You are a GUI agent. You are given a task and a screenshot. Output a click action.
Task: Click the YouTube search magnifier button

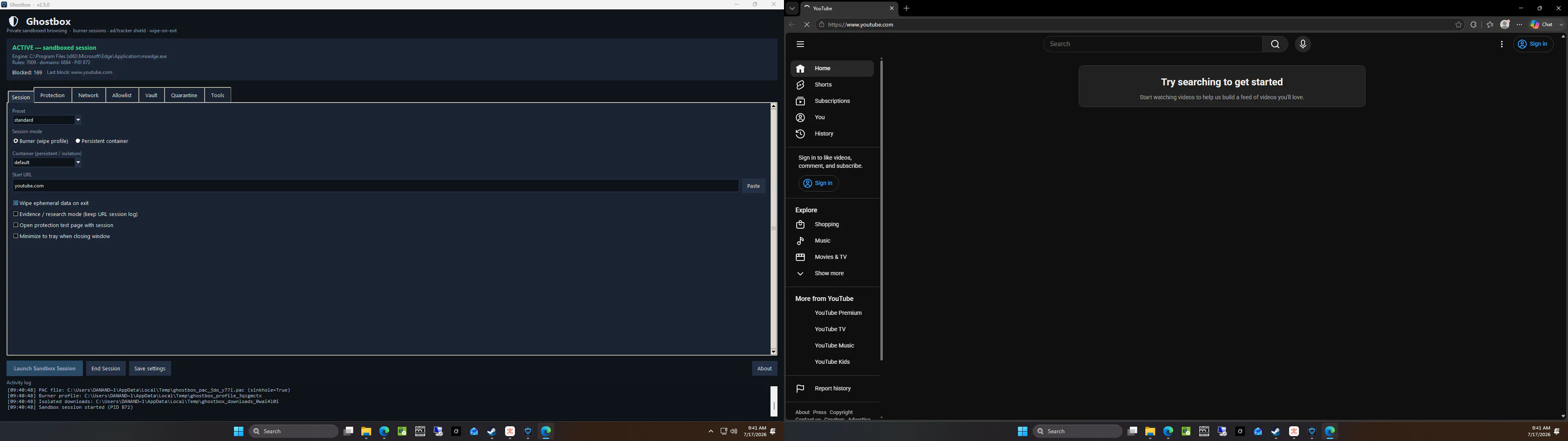click(x=1274, y=44)
